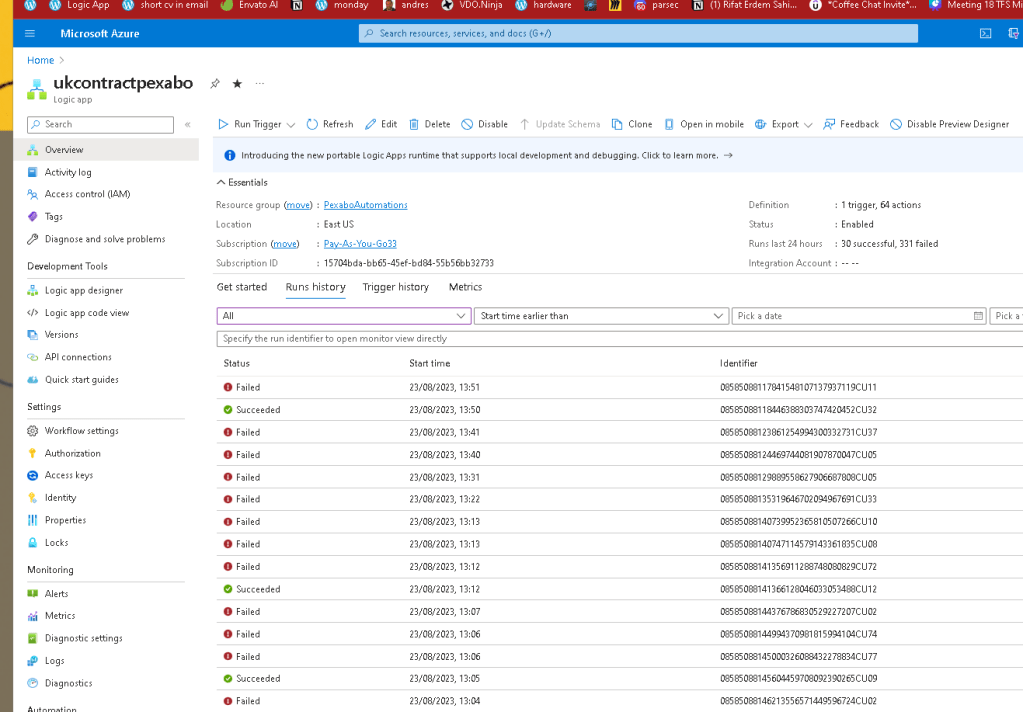Open Tags in sidebar
This screenshot has height=712, width=1023.
pos(53,217)
